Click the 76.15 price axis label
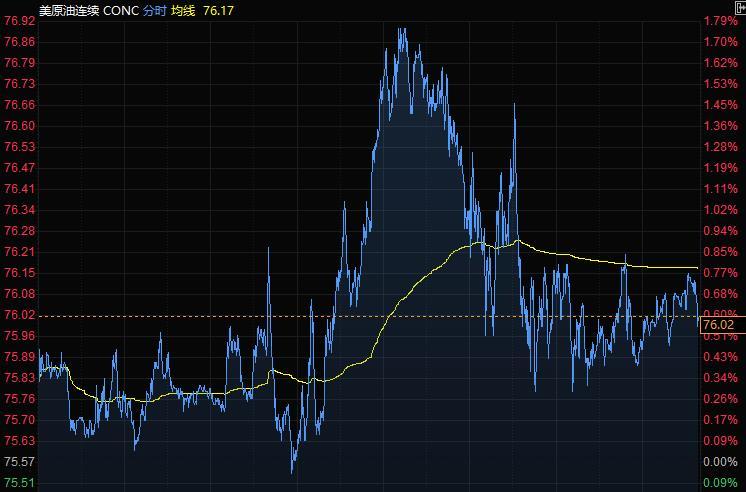 click(x=20, y=273)
